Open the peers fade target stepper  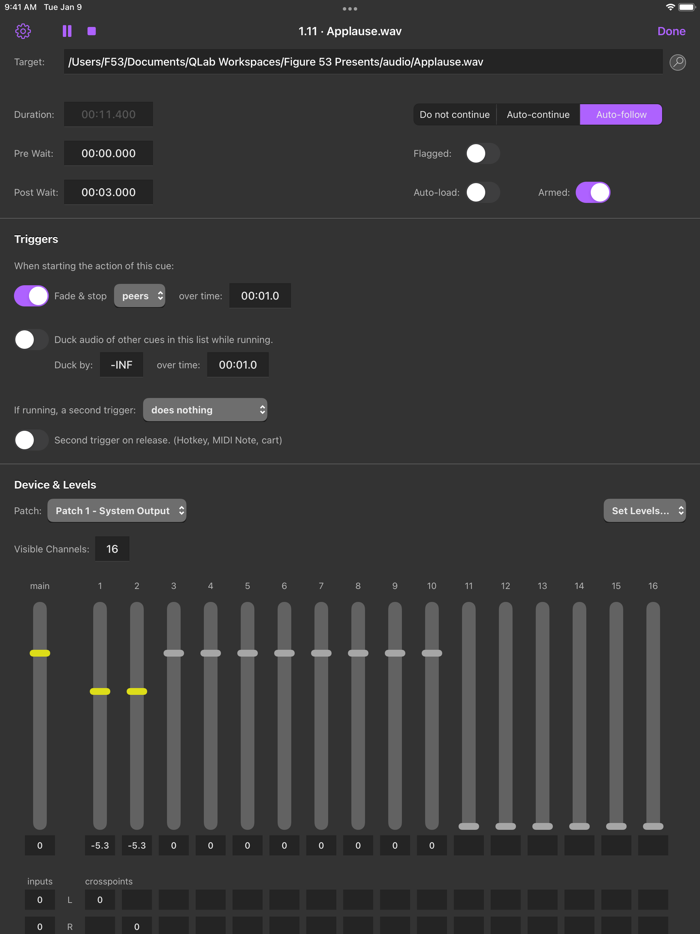tap(141, 296)
